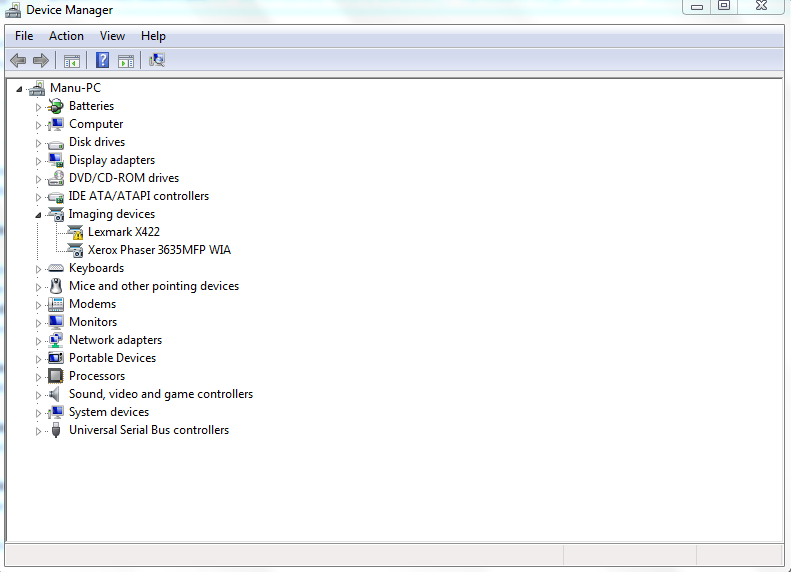Select Mice and other pointing devices label
Image resolution: width=791 pixels, height=572 pixels.
click(x=154, y=286)
